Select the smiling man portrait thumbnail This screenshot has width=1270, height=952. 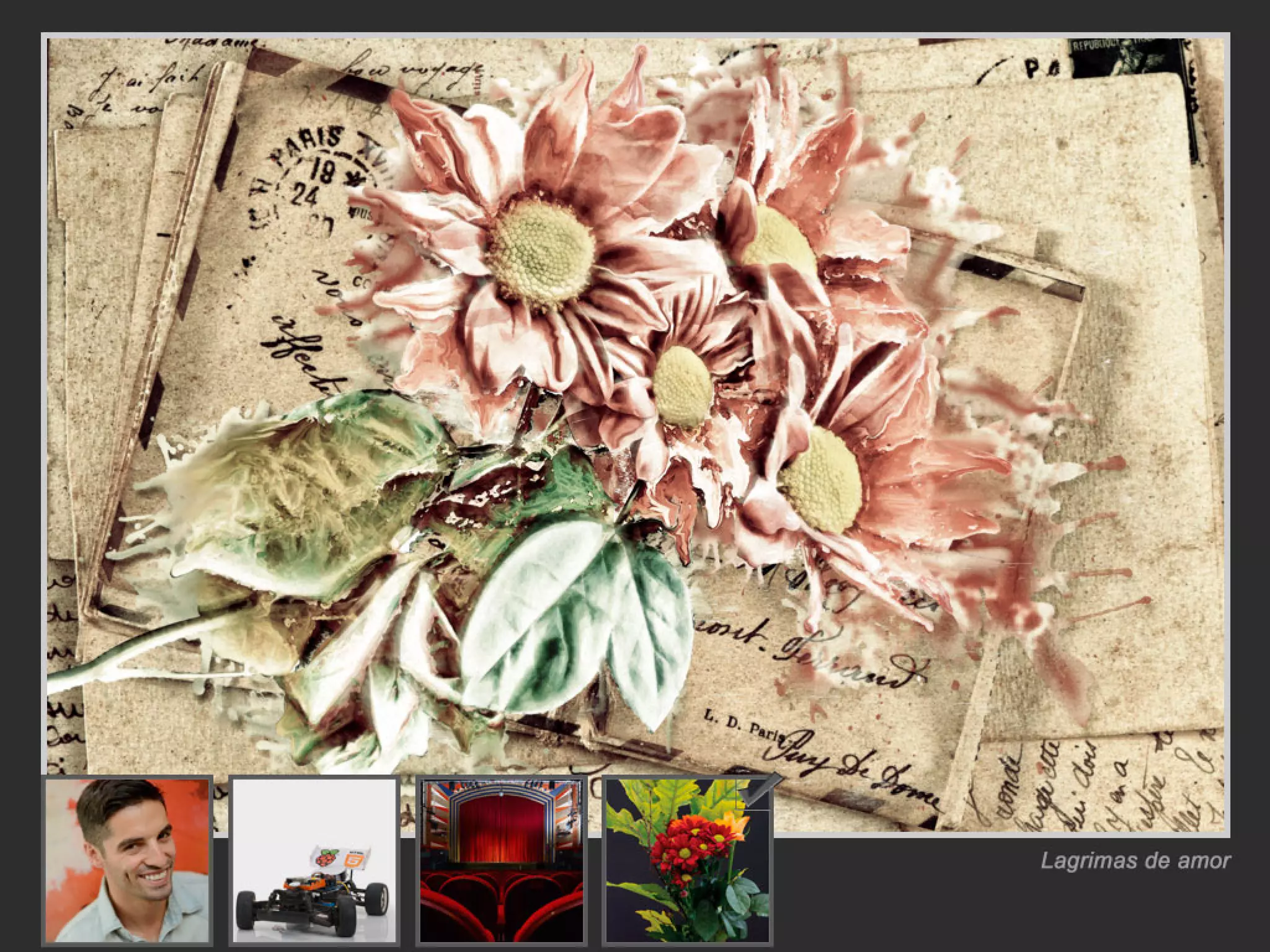[x=128, y=860]
